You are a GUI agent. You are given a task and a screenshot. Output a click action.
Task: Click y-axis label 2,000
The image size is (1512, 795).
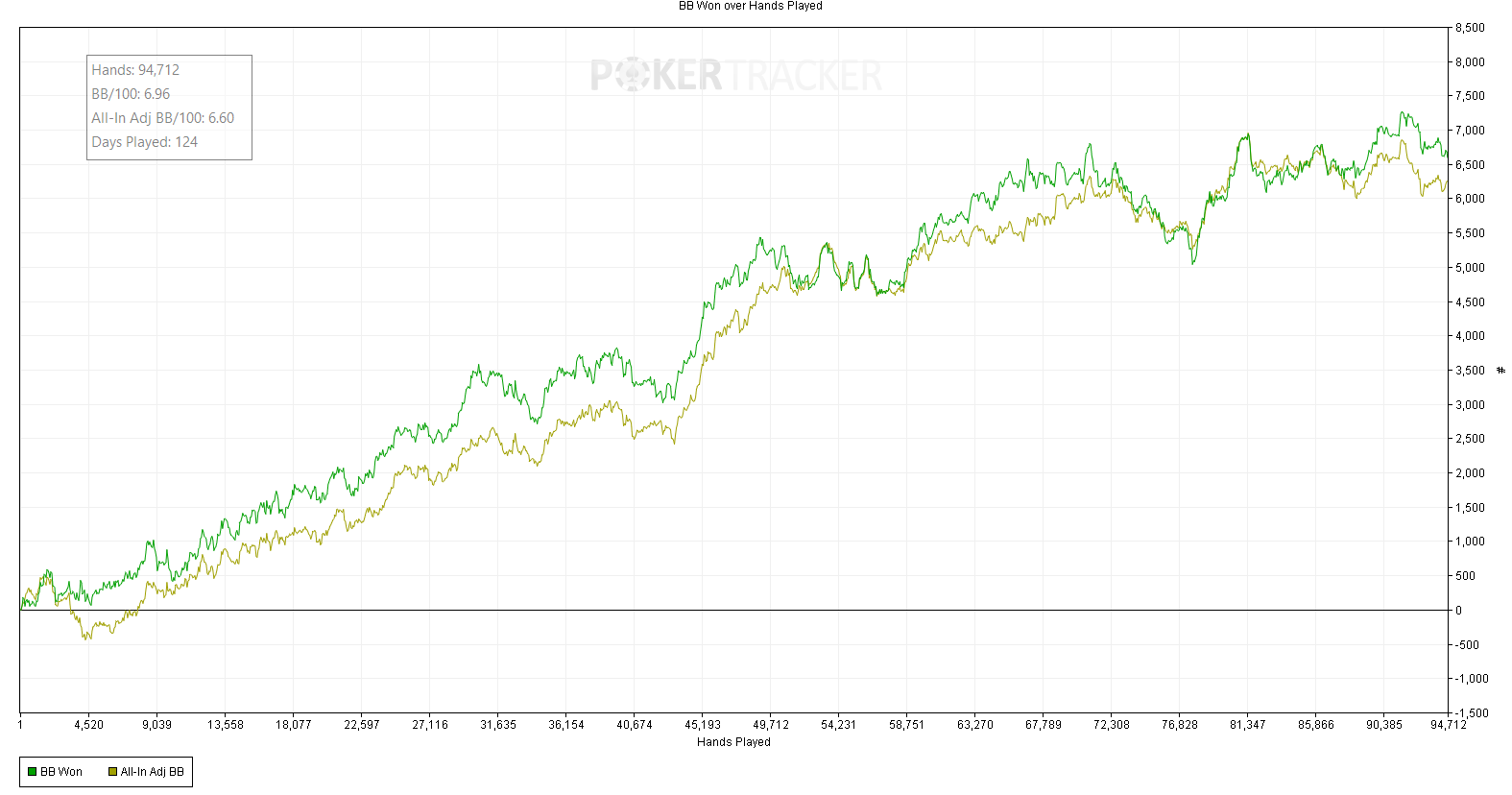[1470, 473]
